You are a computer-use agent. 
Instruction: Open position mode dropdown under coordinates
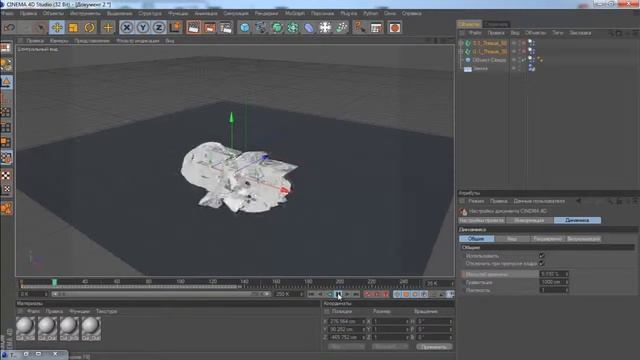click(347, 347)
